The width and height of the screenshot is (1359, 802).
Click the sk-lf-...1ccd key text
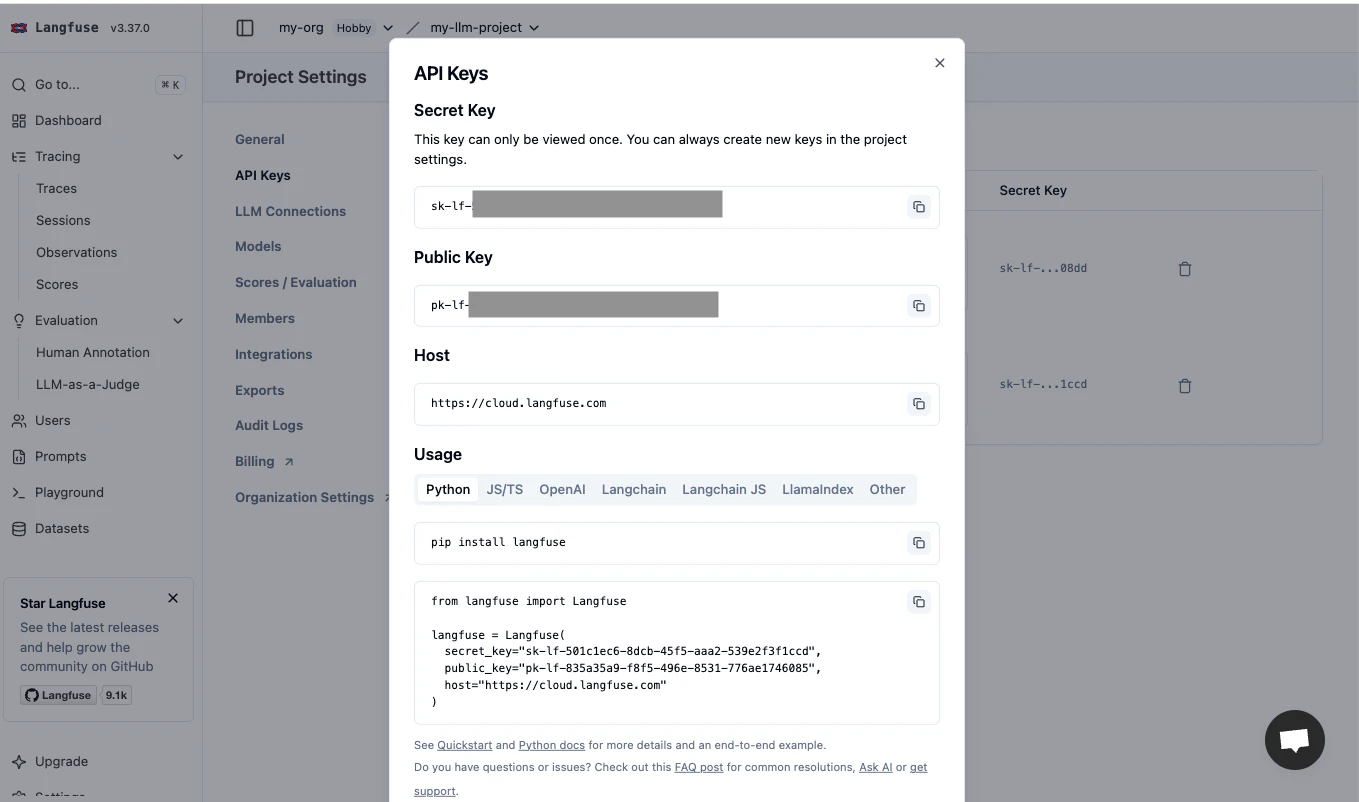[x=1043, y=385]
